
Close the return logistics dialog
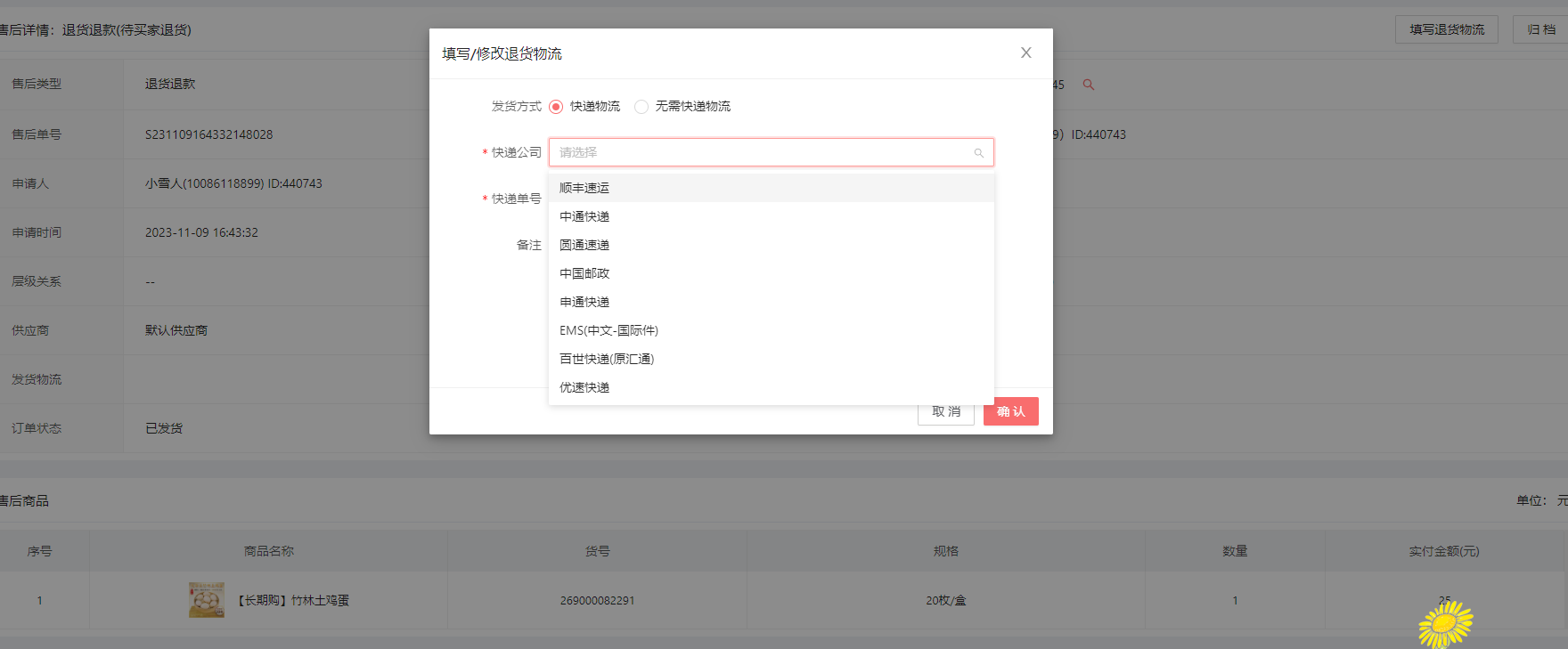1025,53
